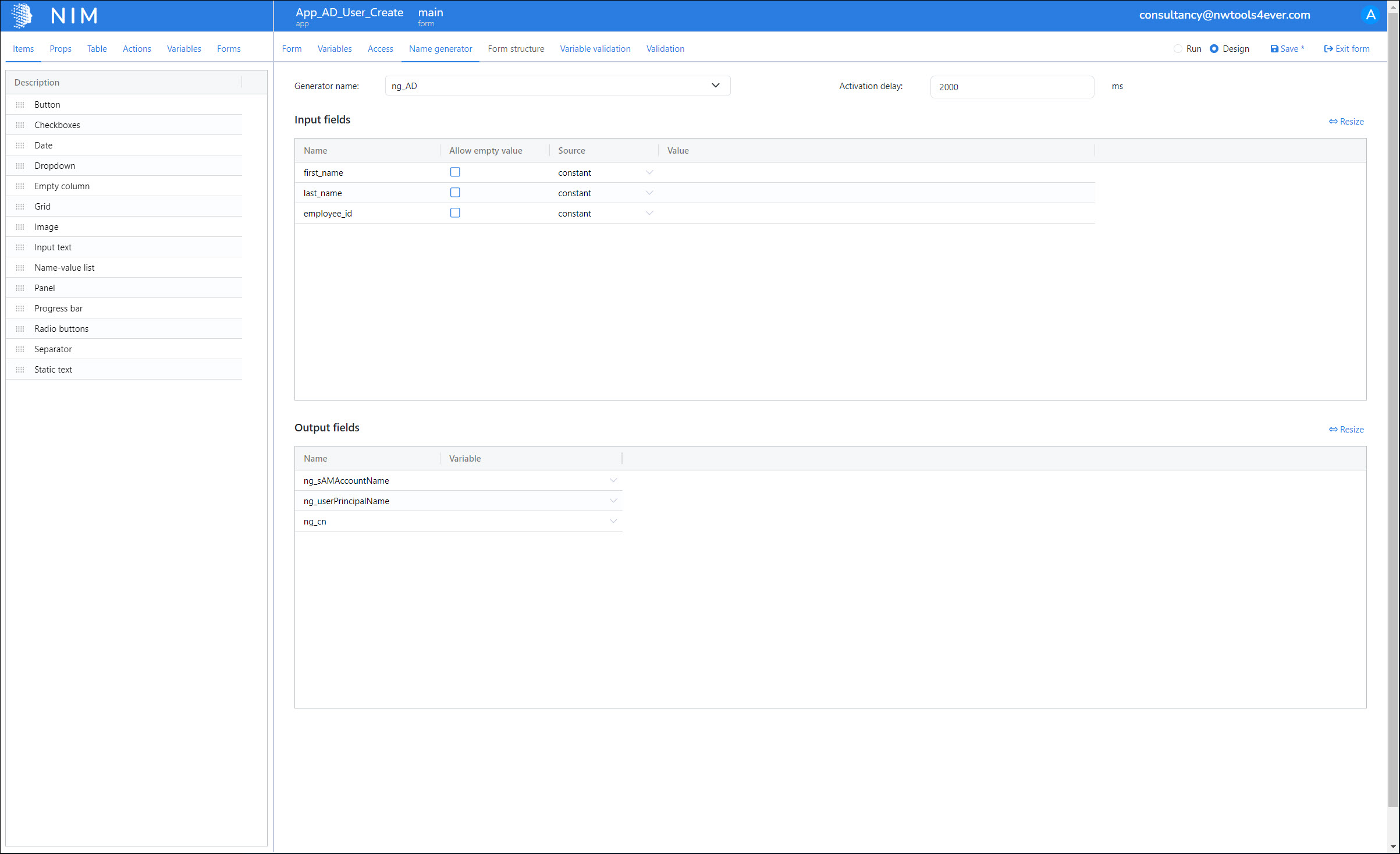Grab the drag handle beside Static text
Screen dimensions: 1400x854
20,370
